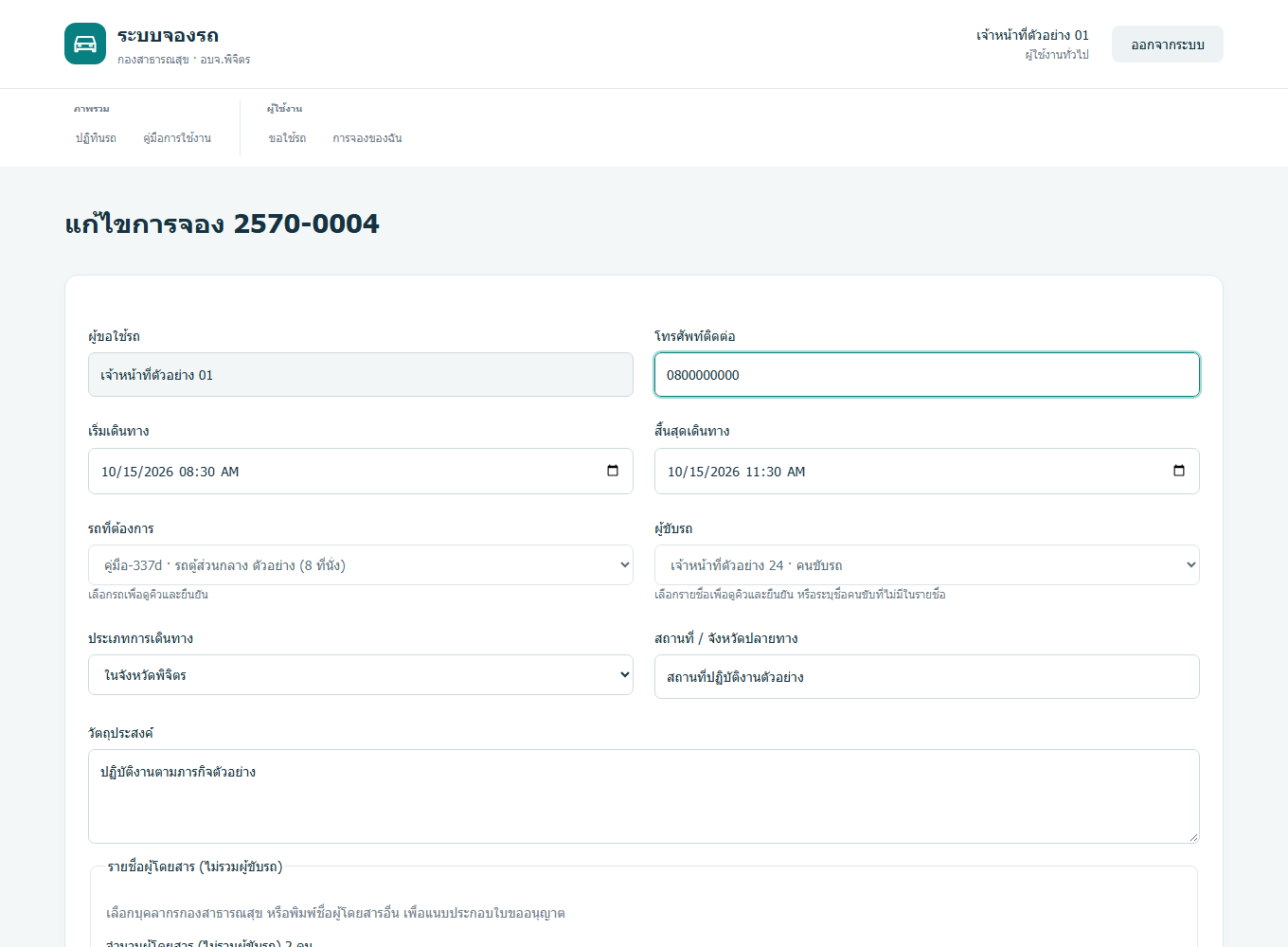Open ปฏิทินรถ menu item
Screen dimensions: 1288x947
pyautogui.click(x=96, y=138)
